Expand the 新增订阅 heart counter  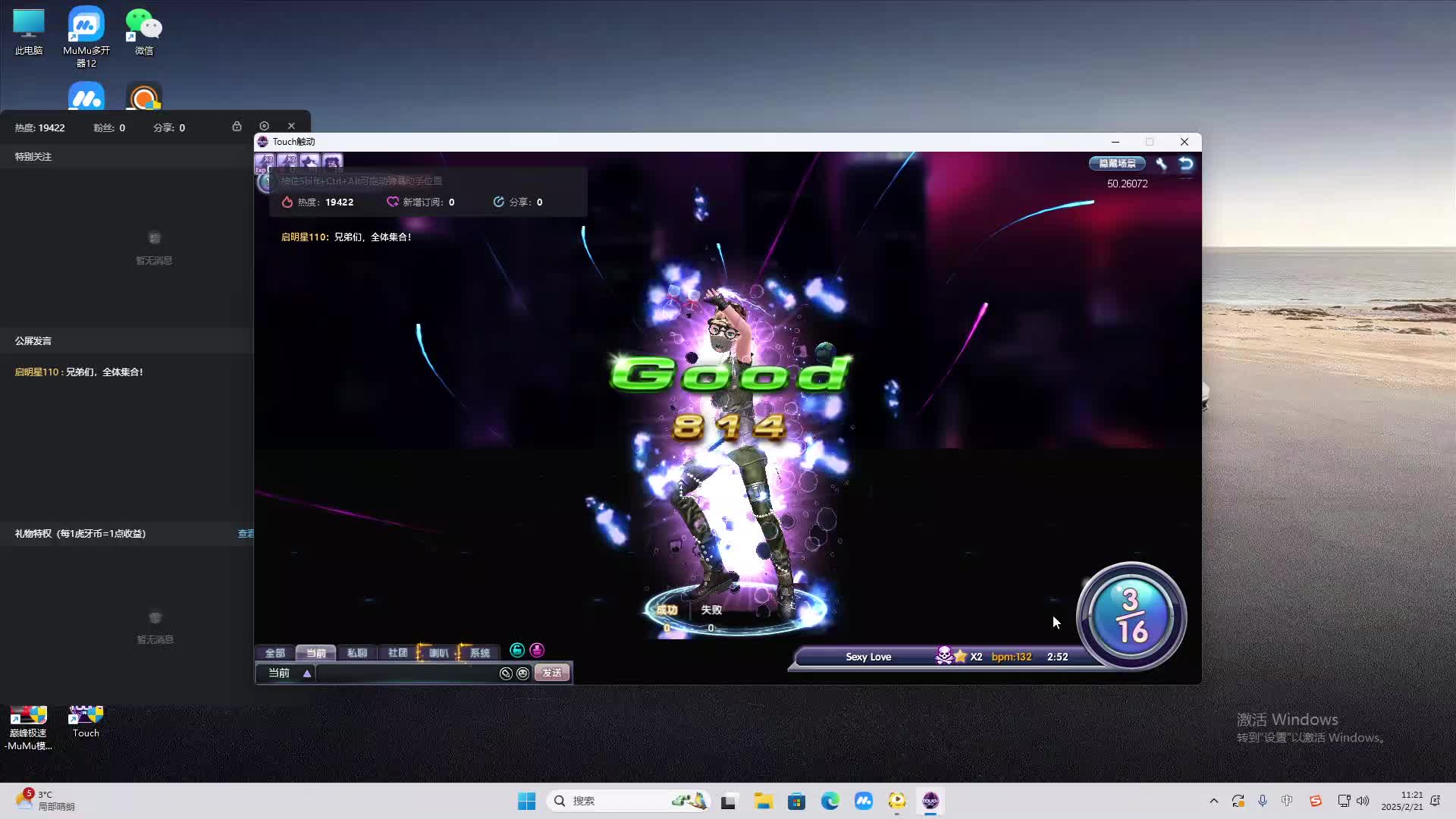point(392,202)
